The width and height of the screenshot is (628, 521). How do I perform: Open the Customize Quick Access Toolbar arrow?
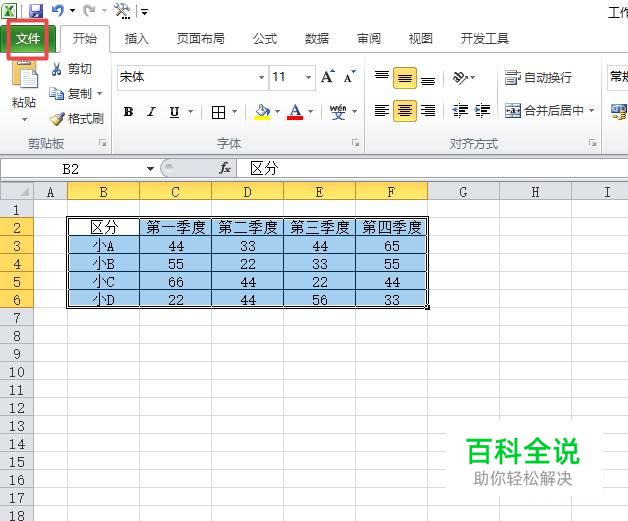click(x=144, y=12)
